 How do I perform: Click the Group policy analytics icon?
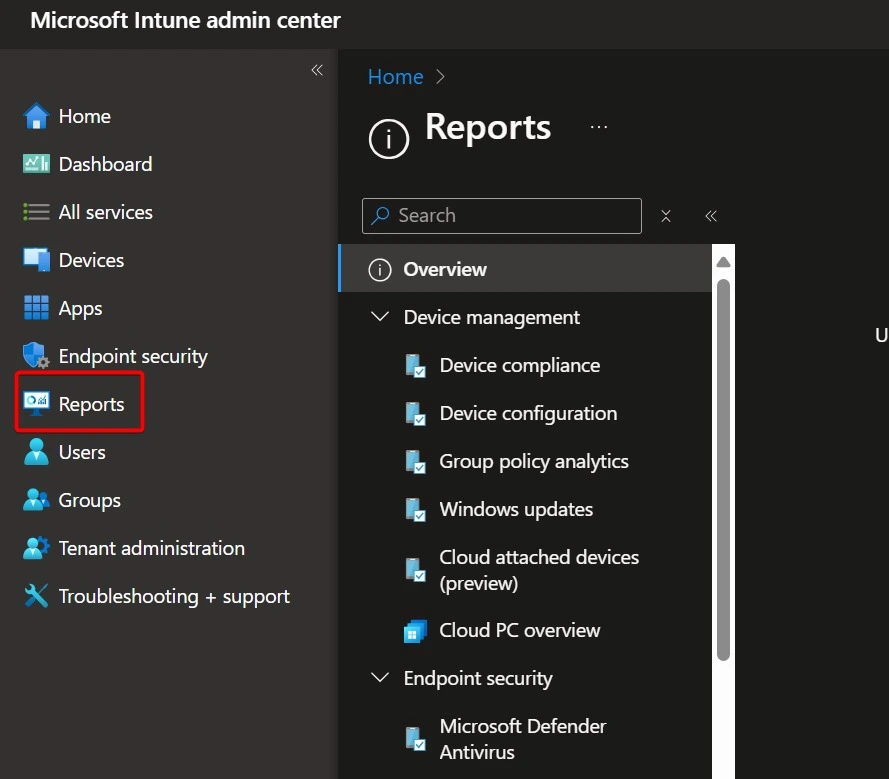[x=416, y=462]
